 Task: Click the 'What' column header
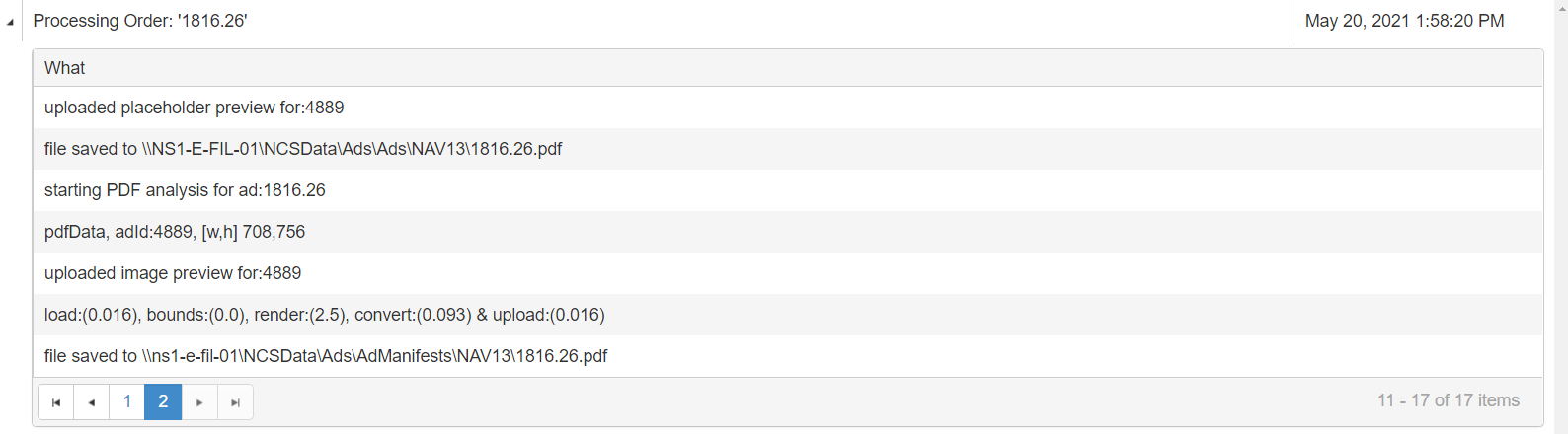point(65,68)
